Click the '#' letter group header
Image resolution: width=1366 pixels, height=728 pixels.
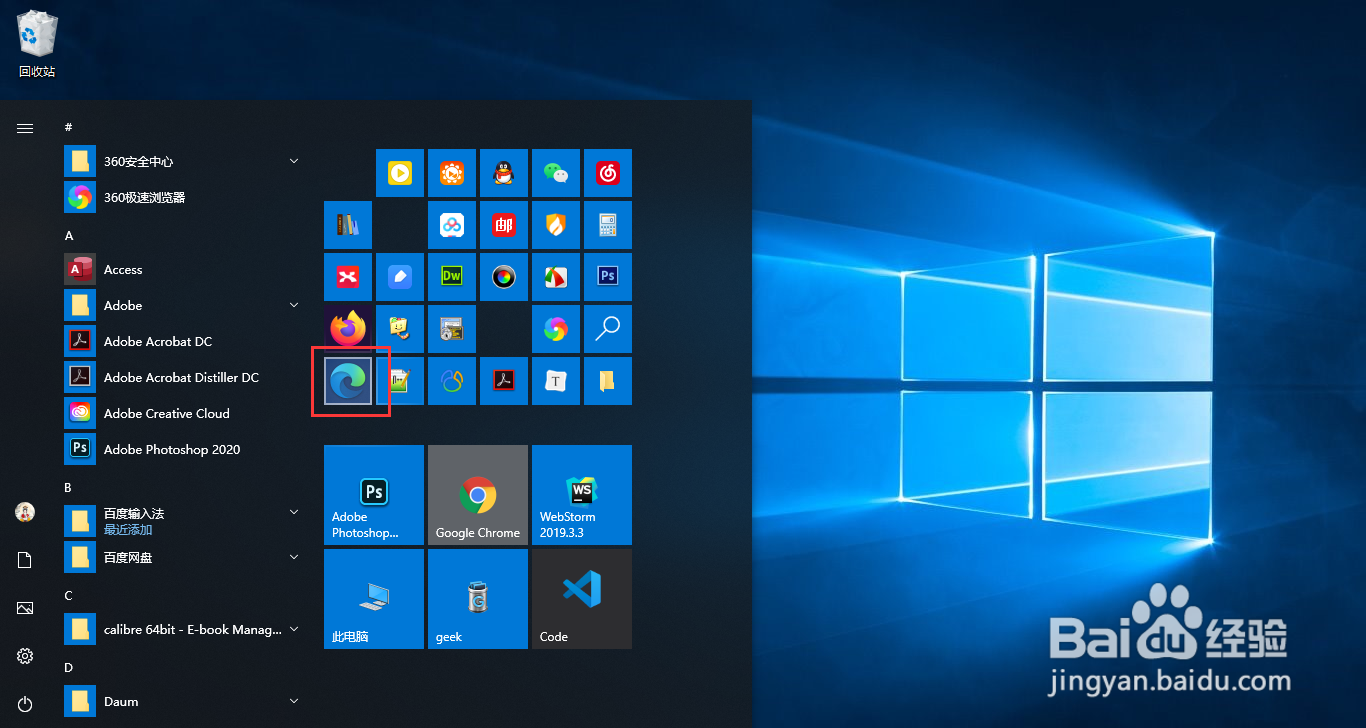(68, 127)
